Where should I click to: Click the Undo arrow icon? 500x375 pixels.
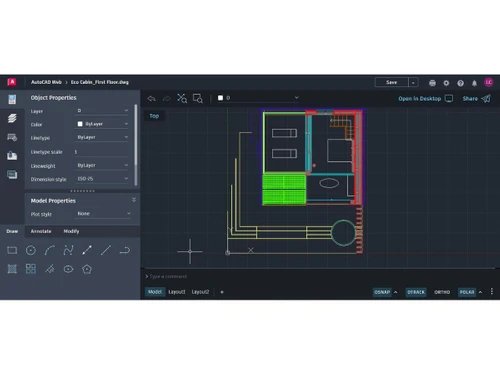[x=152, y=98]
